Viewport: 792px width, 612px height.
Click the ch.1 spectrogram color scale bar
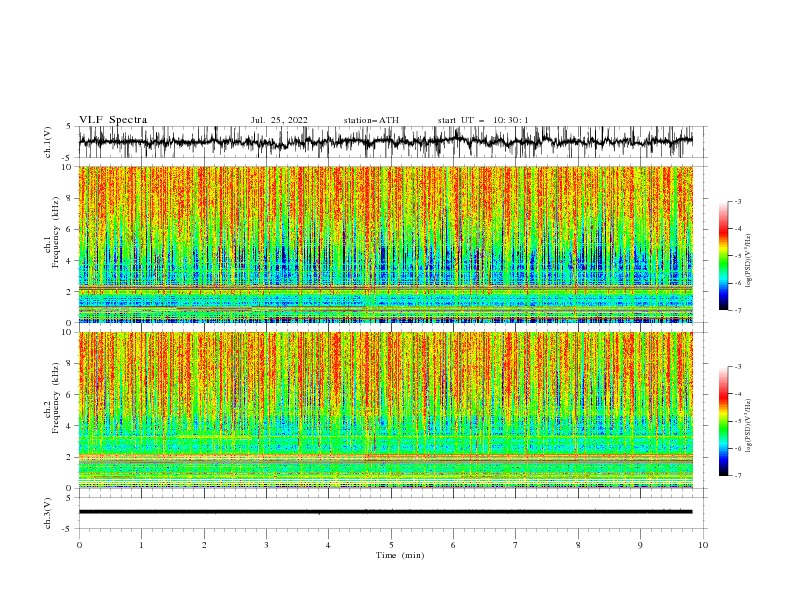[x=723, y=255]
